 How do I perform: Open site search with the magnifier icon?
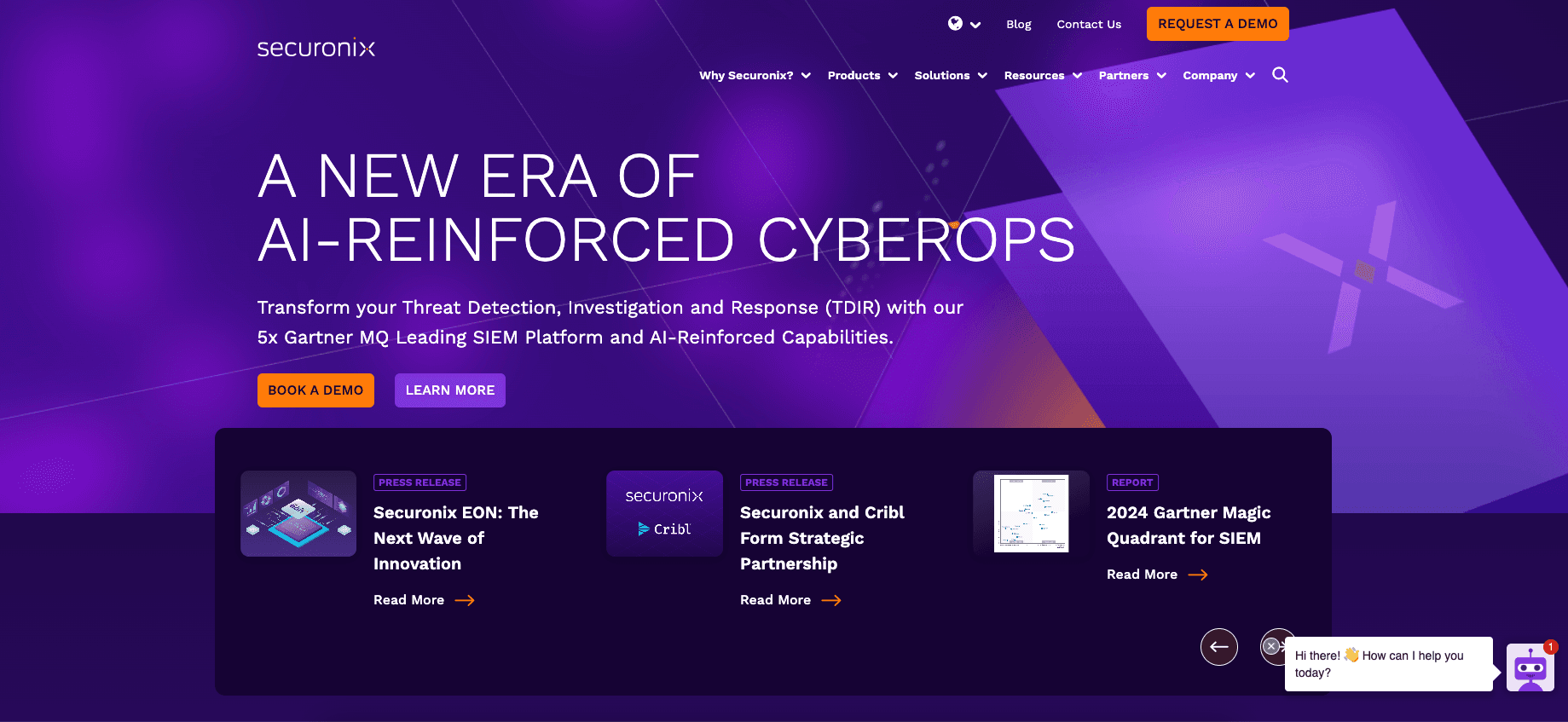tap(1280, 75)
